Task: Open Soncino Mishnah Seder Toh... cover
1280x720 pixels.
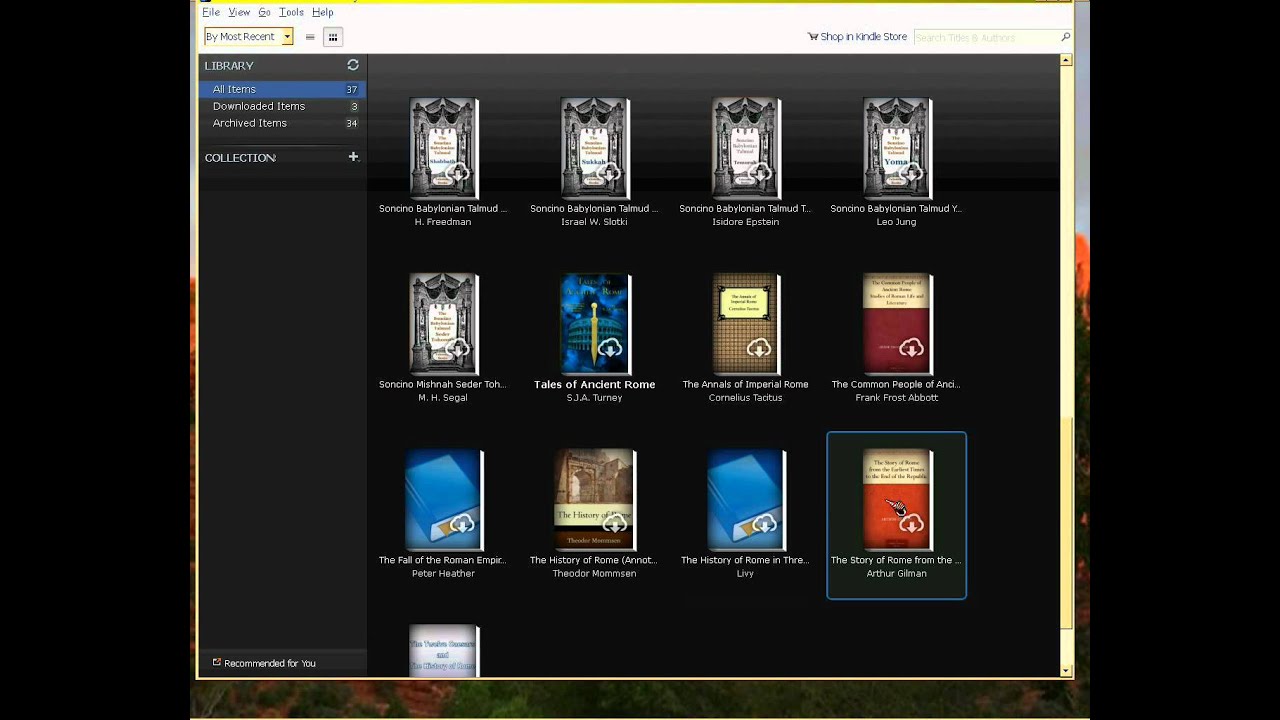Action: [x=444, y=324]
